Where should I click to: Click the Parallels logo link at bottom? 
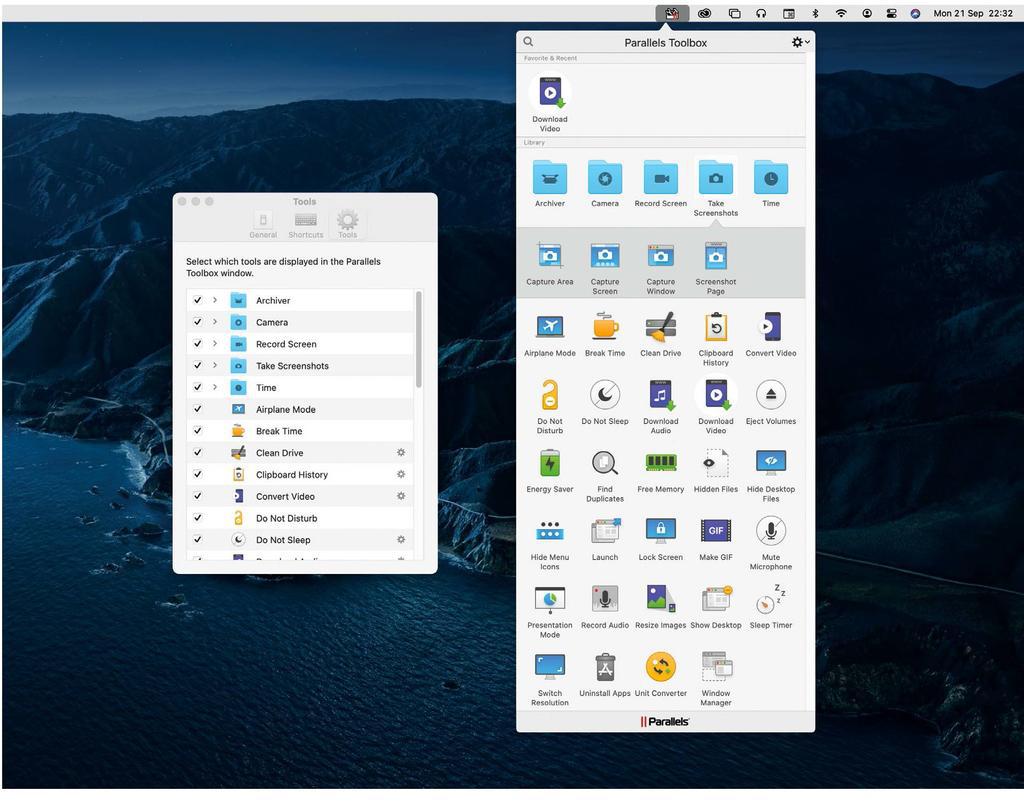pos(665,721)
